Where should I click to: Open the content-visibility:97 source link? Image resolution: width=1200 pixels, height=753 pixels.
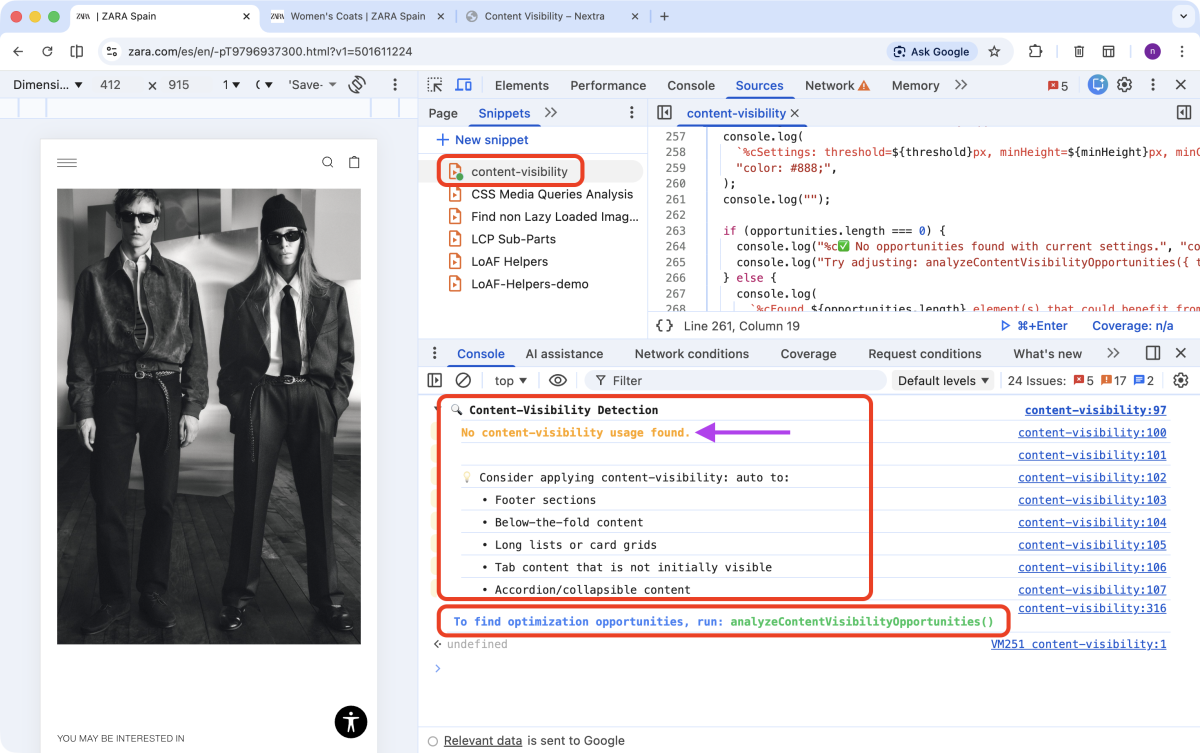(1095, 410)
